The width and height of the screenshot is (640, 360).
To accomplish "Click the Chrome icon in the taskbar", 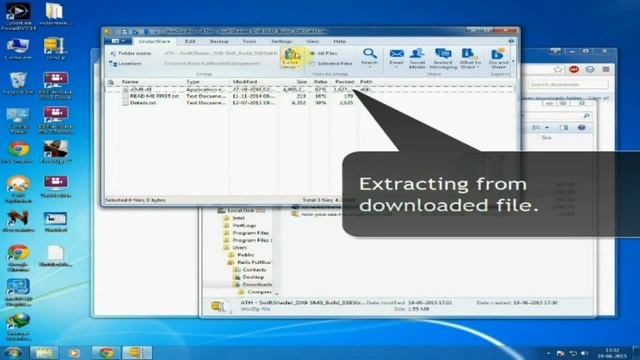I will (x=106, y=353).
